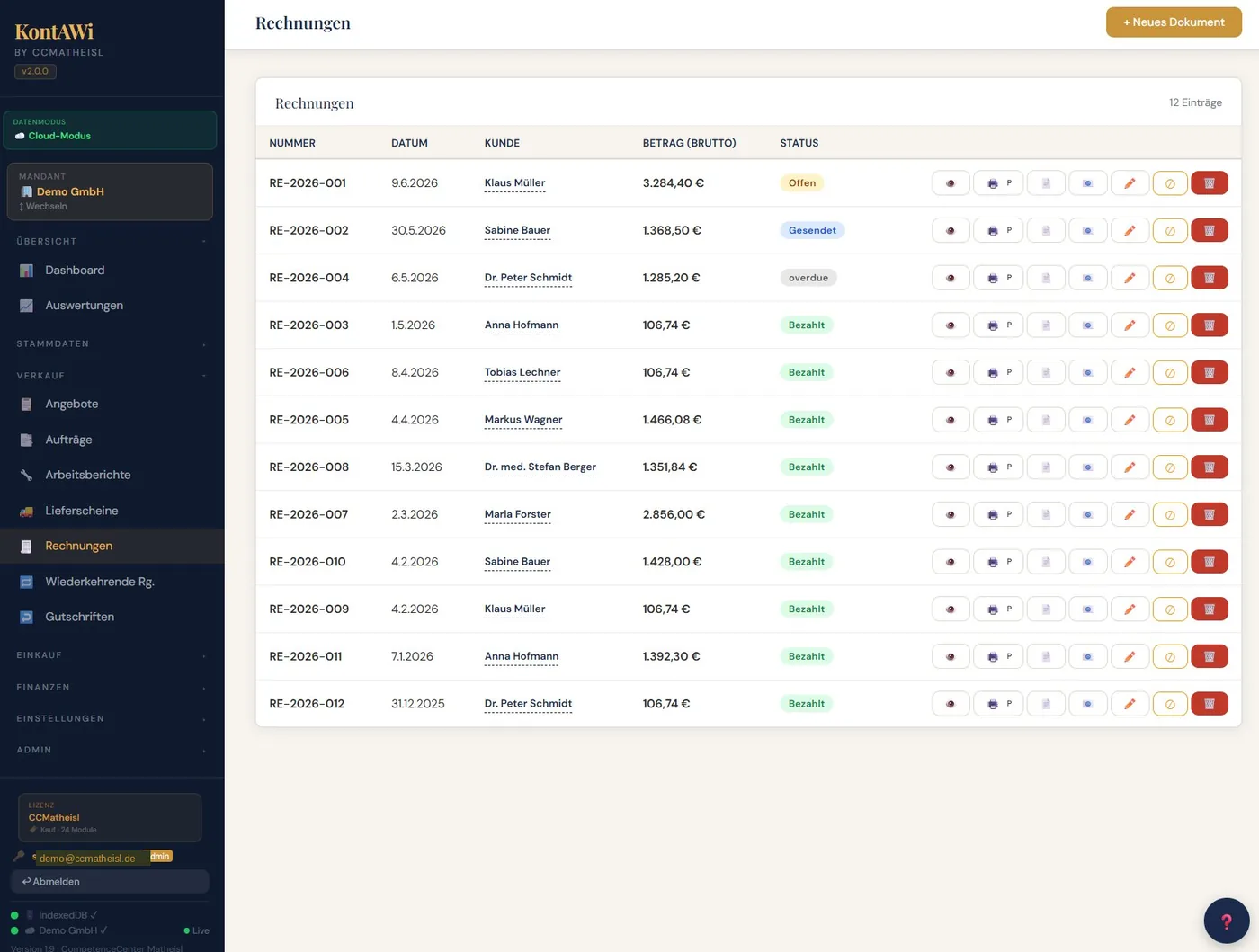This screenshot has height=952, width=1259.
Task: Delete invoice RE-2026-004 with the trash icon
Action: pyautogui.click(x=1210, y=278)
